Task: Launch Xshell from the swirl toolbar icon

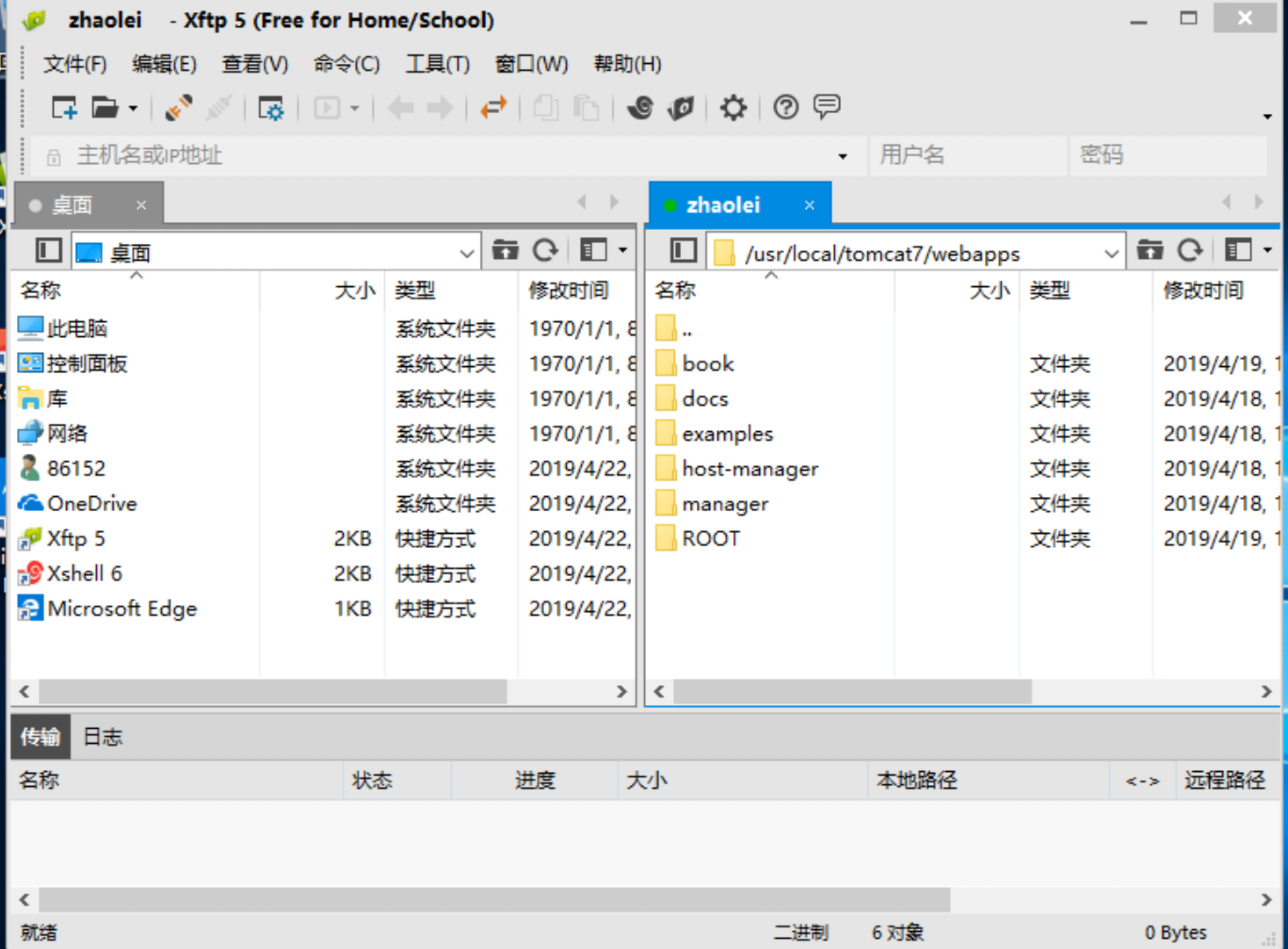Action: click(640, 107)
